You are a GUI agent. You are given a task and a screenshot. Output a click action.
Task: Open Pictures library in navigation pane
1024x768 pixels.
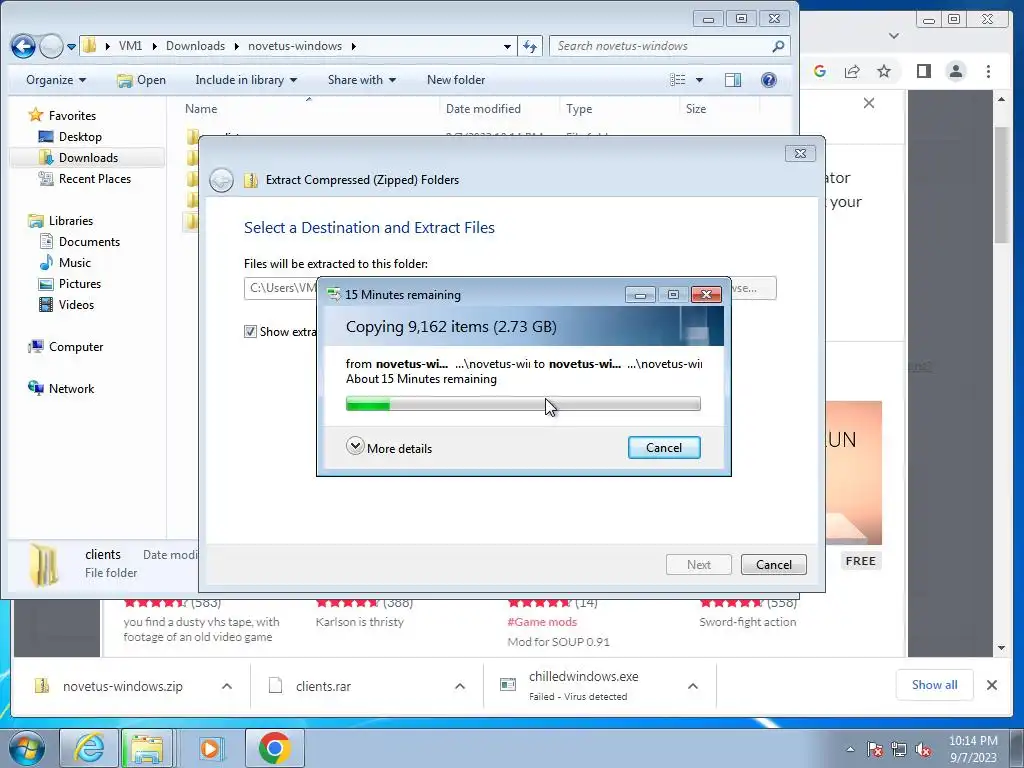(x=80, y=283)
